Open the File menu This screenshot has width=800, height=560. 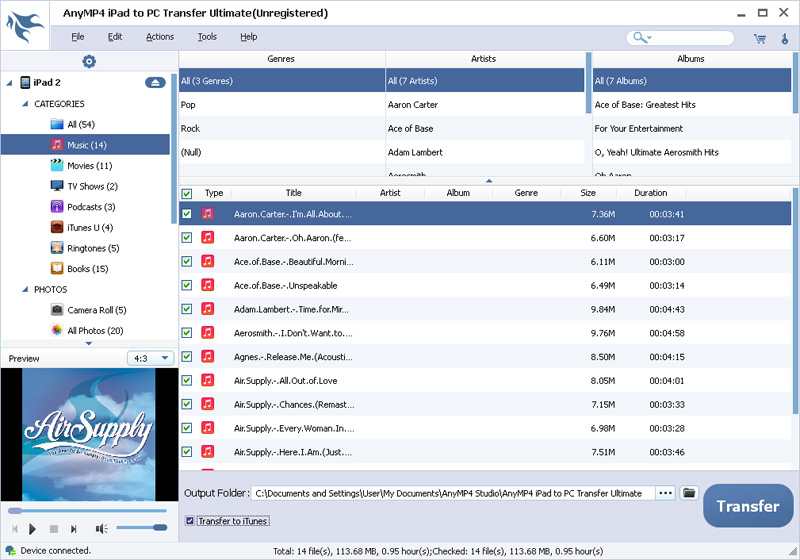pyautogui.click(x=78, y=37)
